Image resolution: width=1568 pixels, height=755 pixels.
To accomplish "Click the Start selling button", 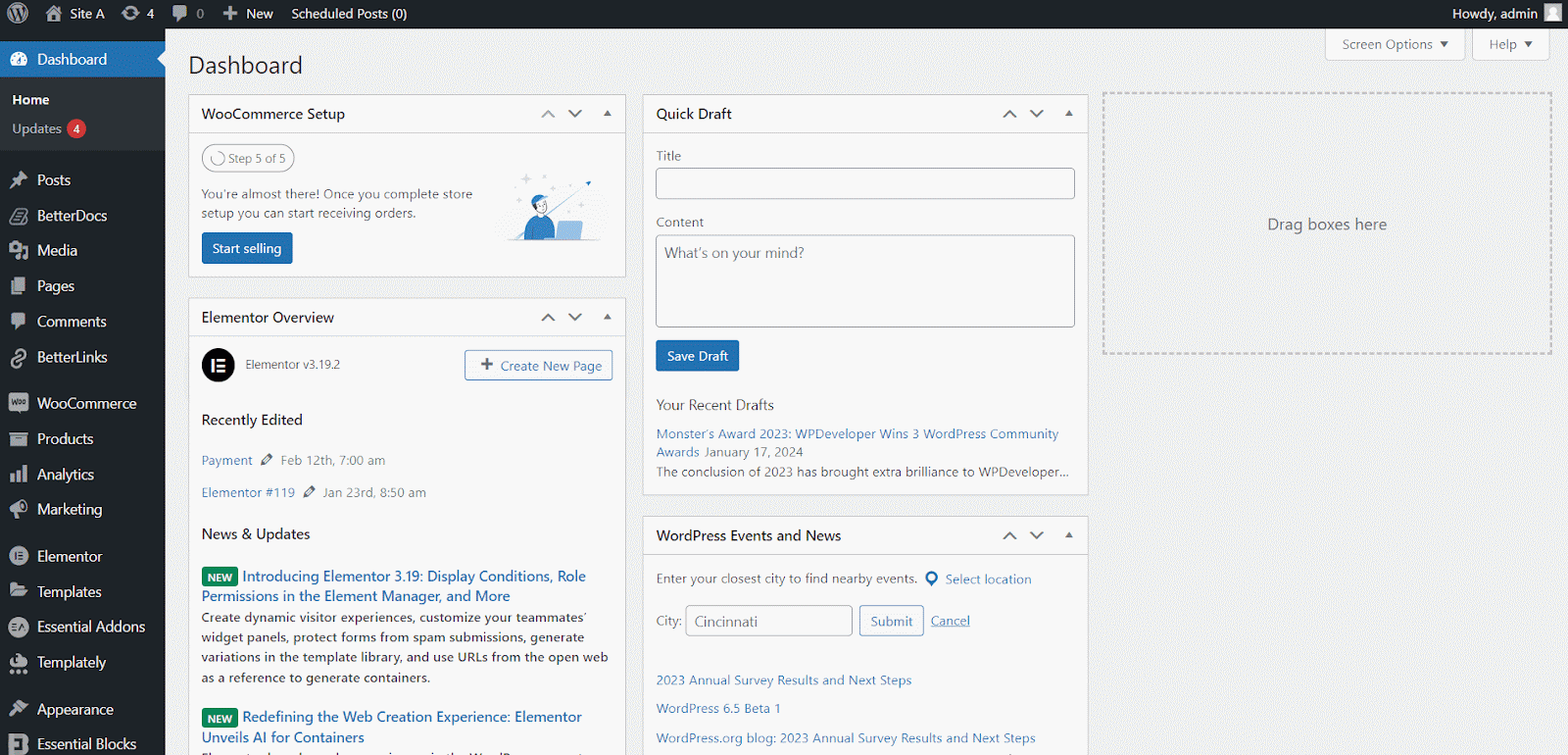I will tap(247, 248).
